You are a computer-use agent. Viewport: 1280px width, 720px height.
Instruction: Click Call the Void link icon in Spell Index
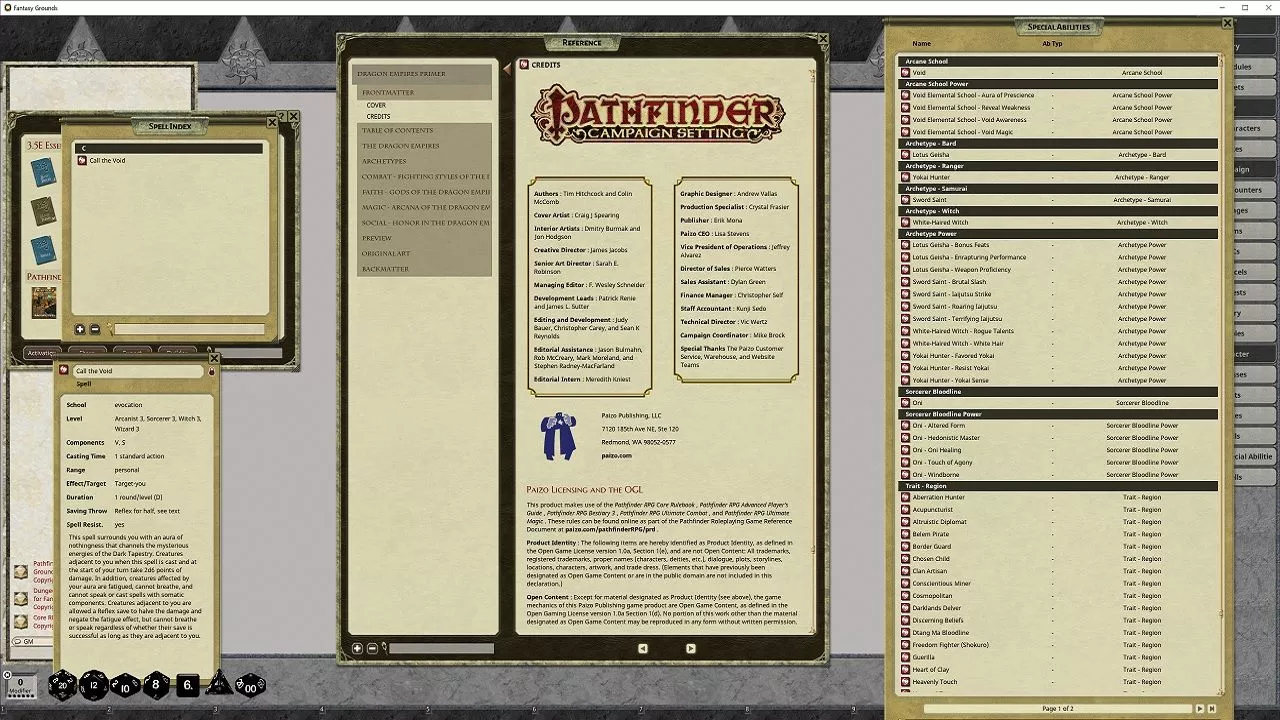click(82, 160)
